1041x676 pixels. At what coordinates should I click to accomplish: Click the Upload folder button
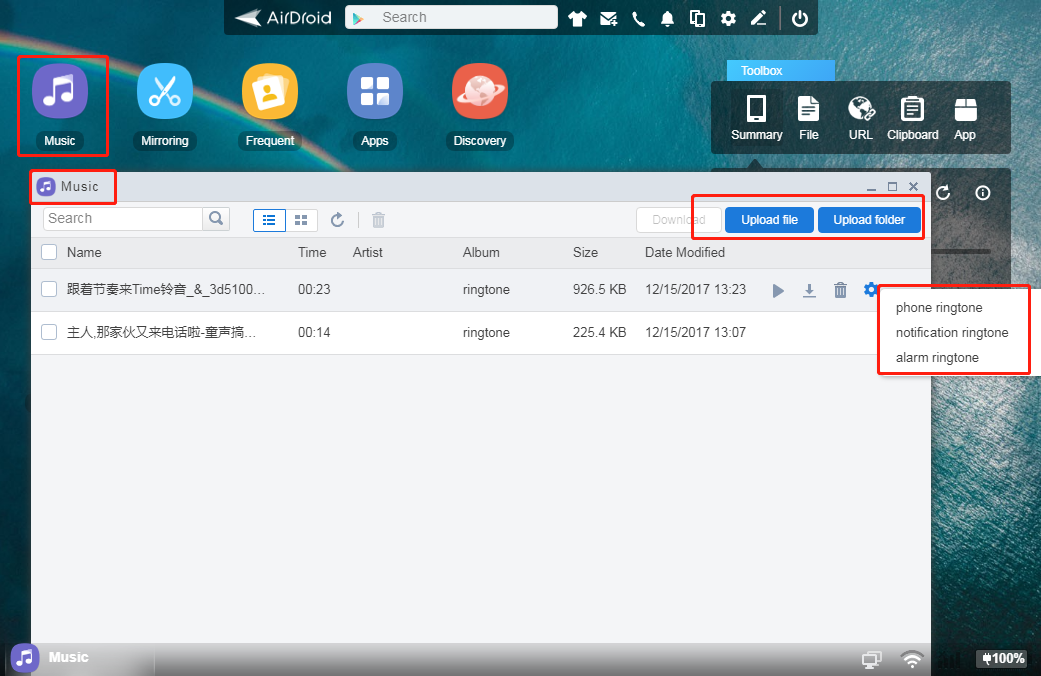pos(869,220)
